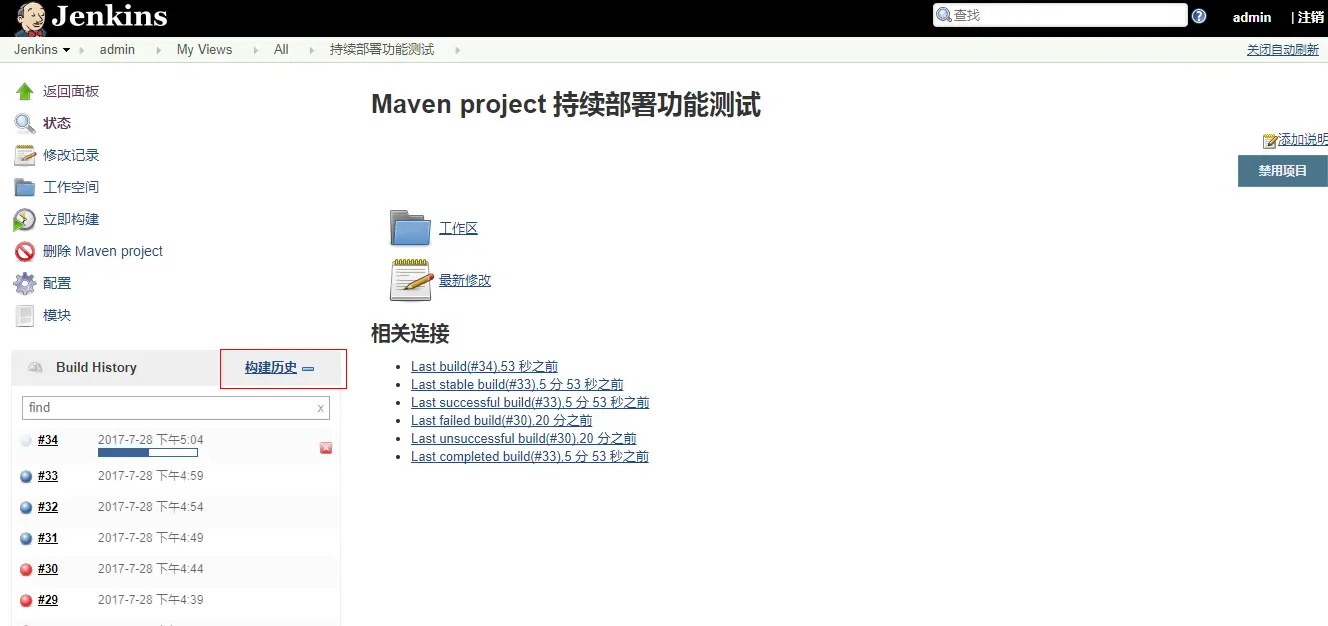Click the 立即构建 sidebar link
Screen dimensions: 1328x626
(x=71, y=219)
